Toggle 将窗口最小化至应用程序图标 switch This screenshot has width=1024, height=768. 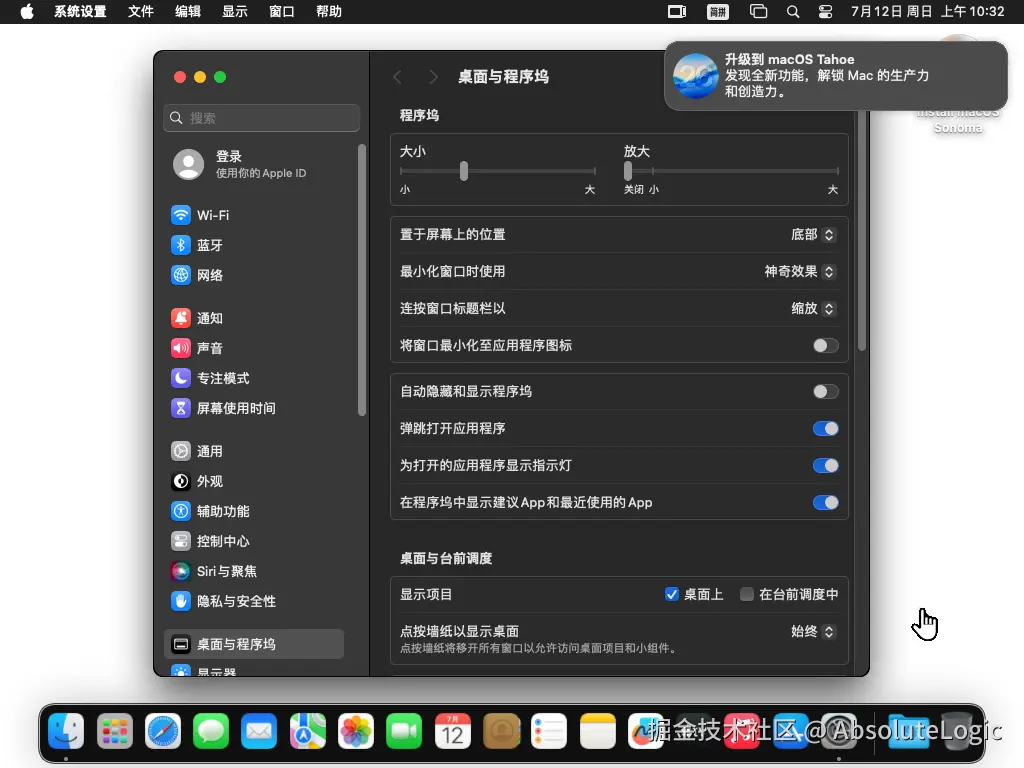click(x=825, y=345)
